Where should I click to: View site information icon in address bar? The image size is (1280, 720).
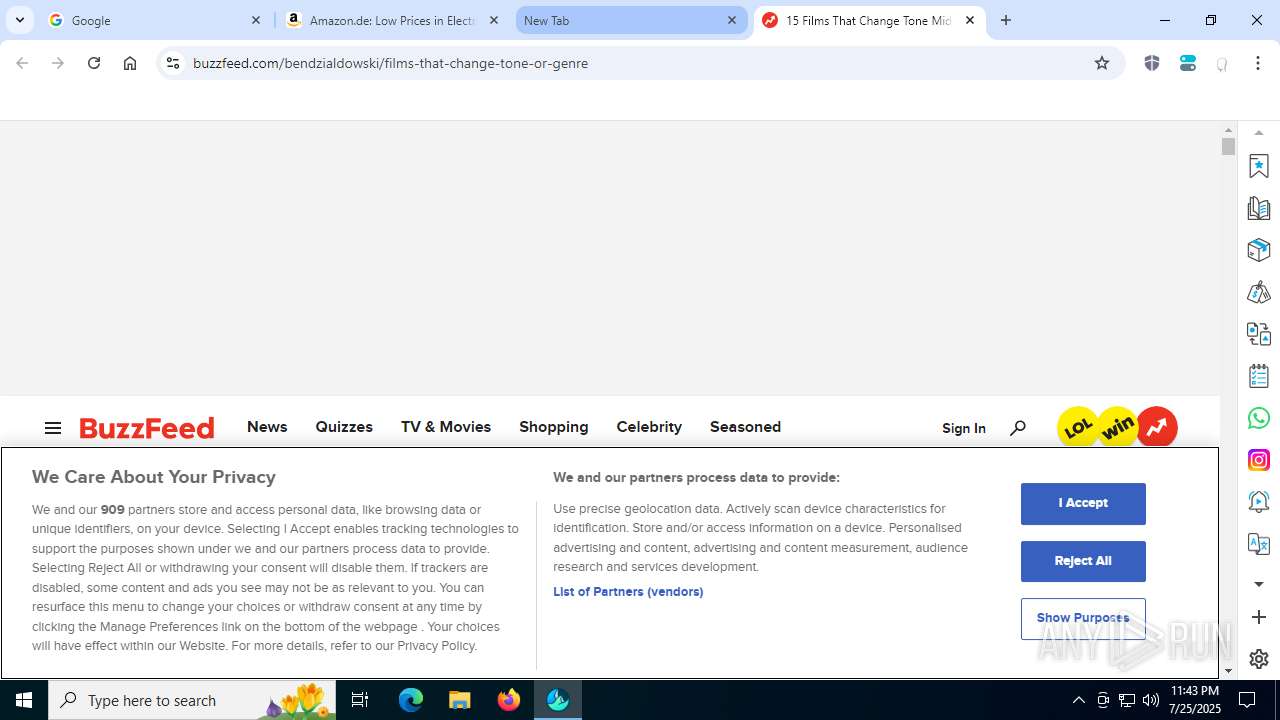[172, 63]
